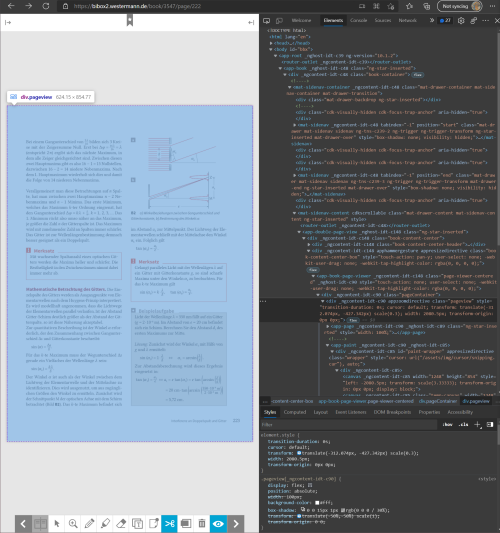Expand the head element node
500x533 pixels.
pyautogui.click(x=271, y=43)
